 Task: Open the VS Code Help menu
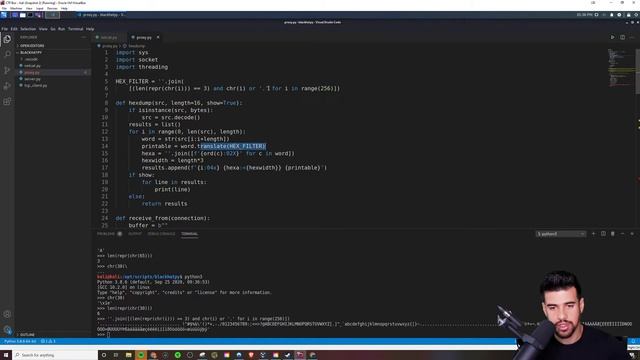[x=90, y=29]
